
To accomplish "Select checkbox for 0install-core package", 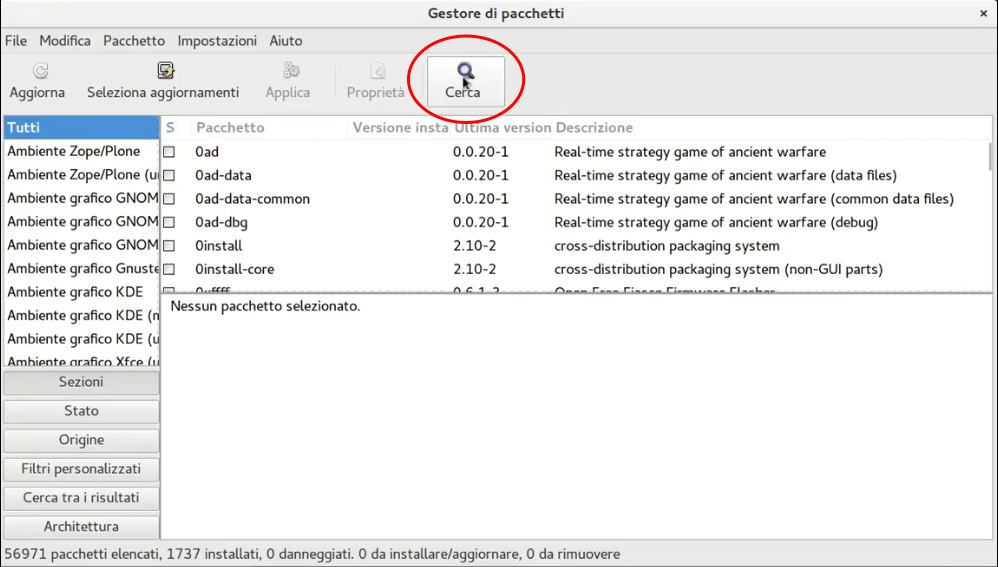I will click(169, 269).
